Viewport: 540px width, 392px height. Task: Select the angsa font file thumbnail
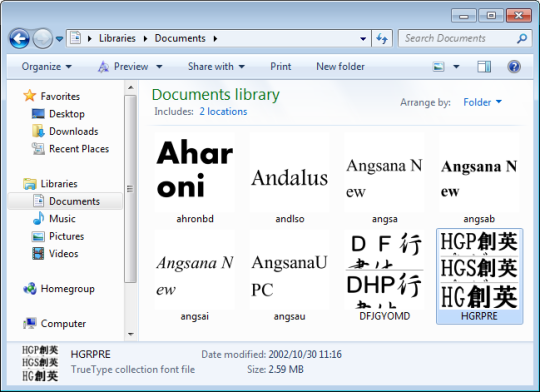(x=385, y=179)
